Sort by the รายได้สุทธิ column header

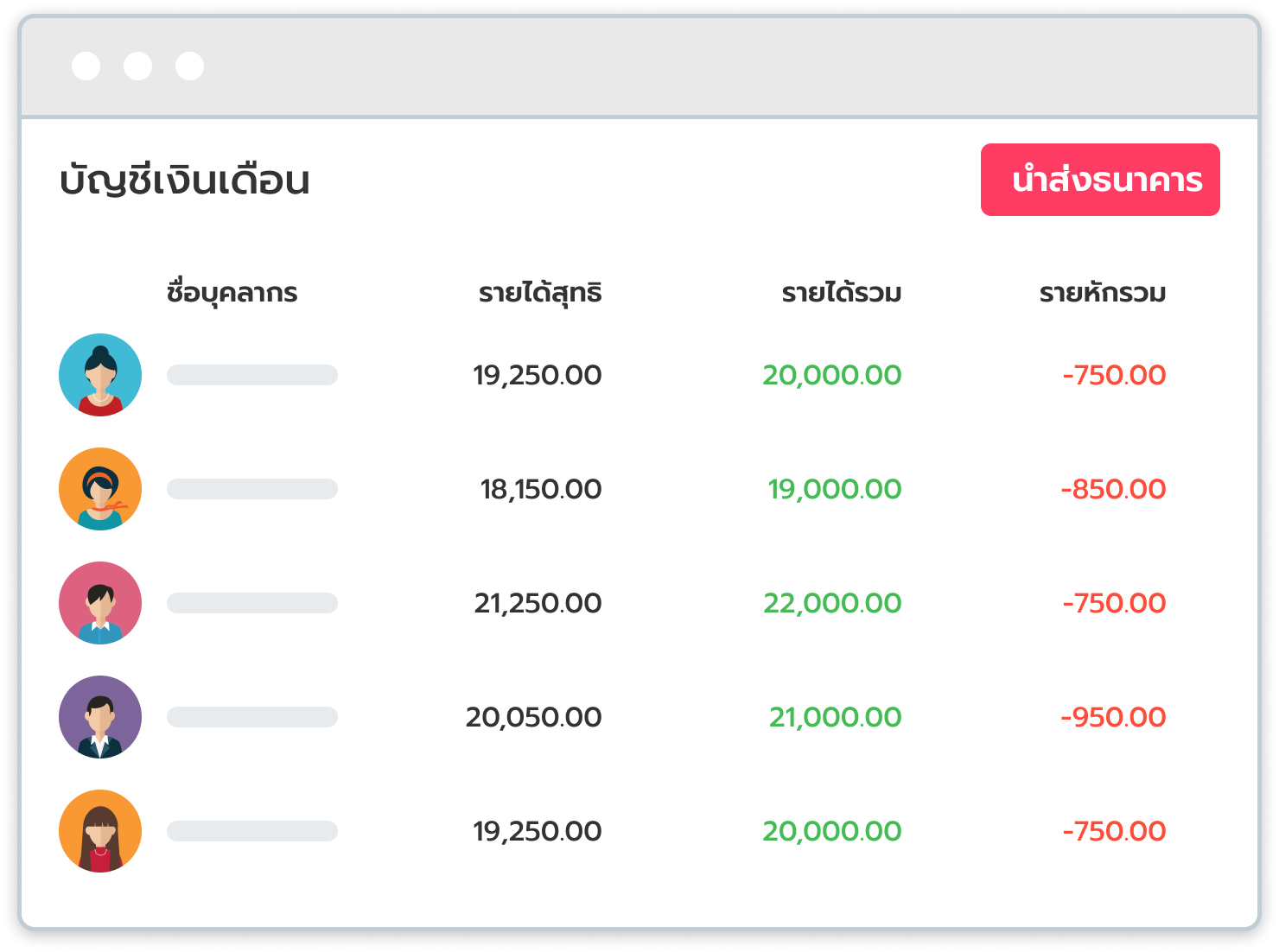point(540,292)
